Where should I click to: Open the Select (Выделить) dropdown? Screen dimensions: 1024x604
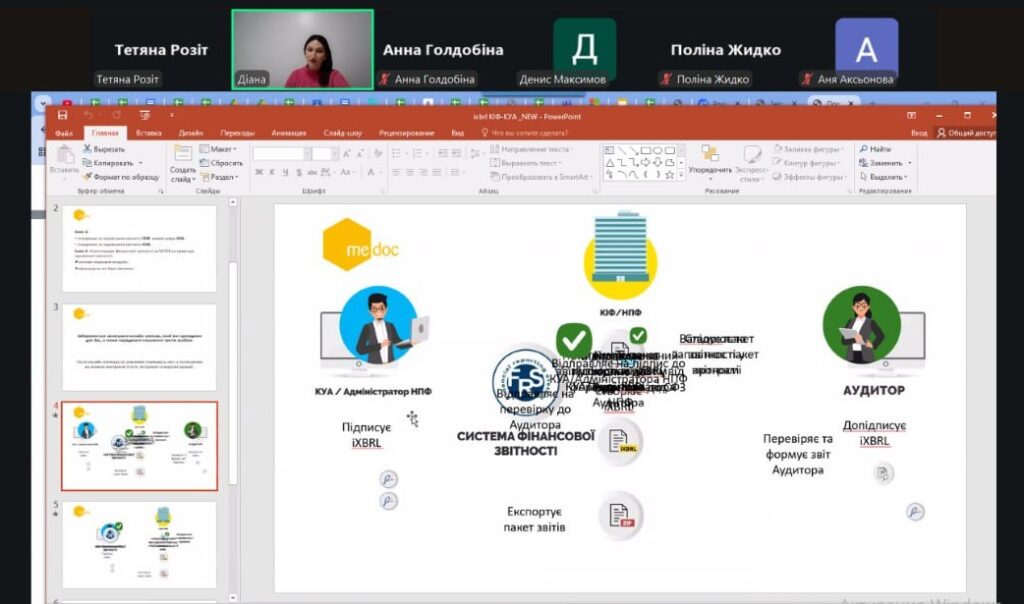tap(885, 176)
